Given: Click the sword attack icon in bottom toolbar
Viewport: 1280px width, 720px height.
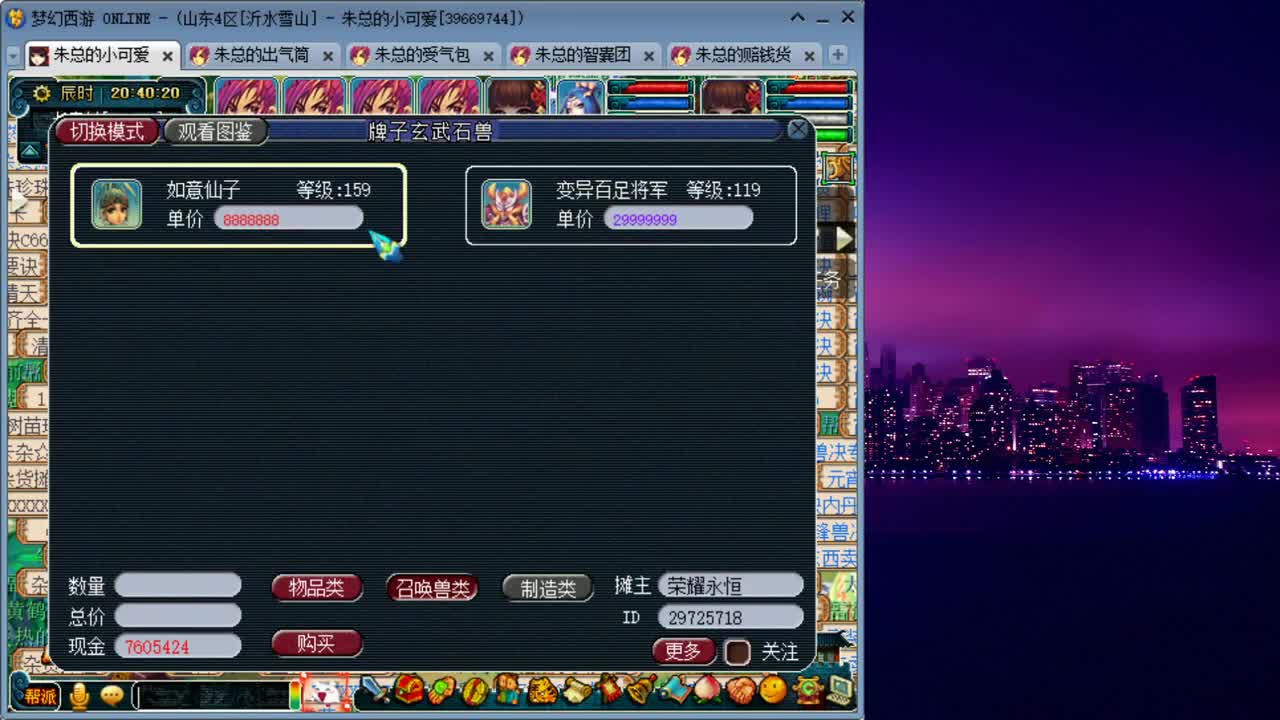Looking at the screenshot, I should click(x=374, y=689).
